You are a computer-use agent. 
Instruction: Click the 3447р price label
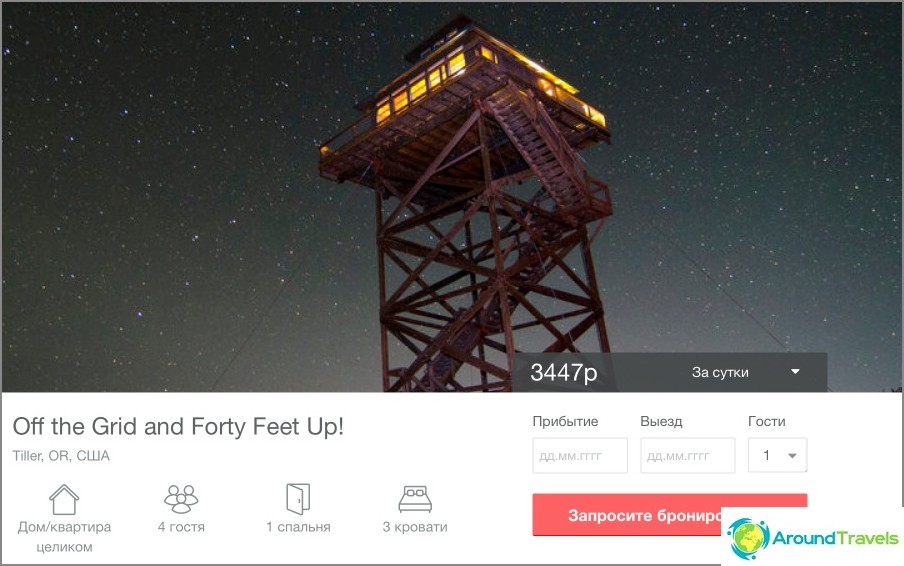(x=564, y=372)
